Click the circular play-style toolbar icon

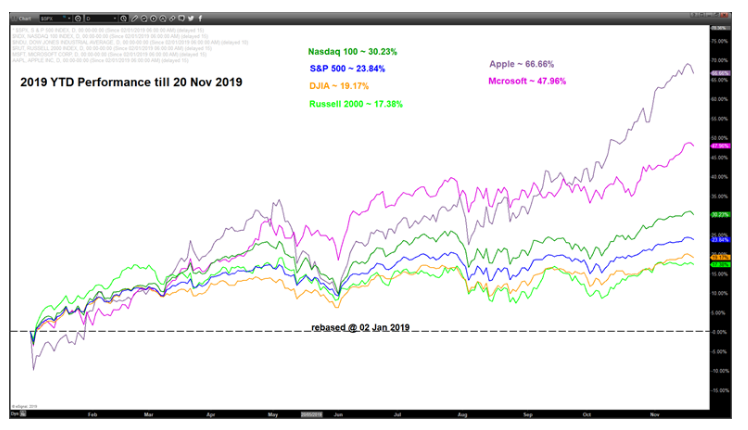tap(153, 19)
